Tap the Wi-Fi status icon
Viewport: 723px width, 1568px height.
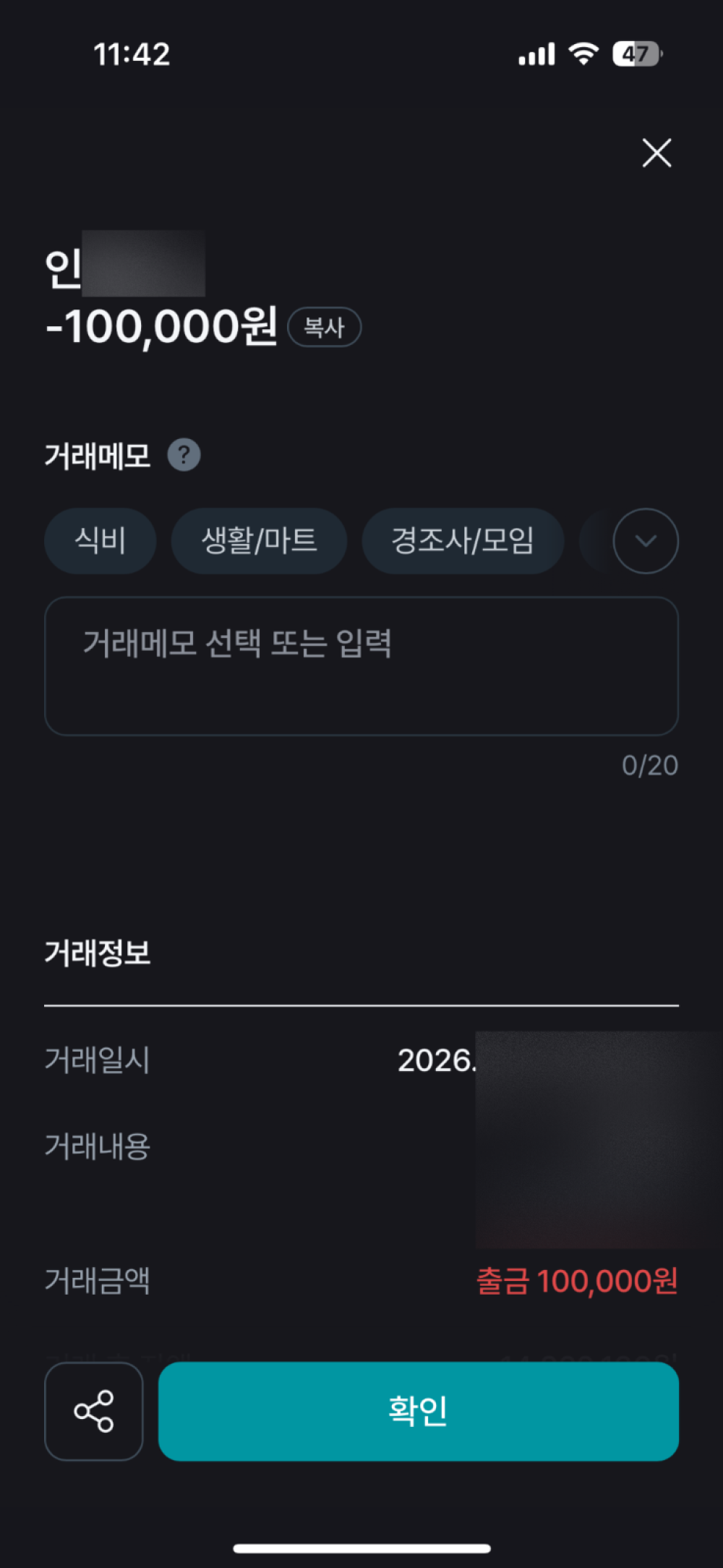point(583,54)
